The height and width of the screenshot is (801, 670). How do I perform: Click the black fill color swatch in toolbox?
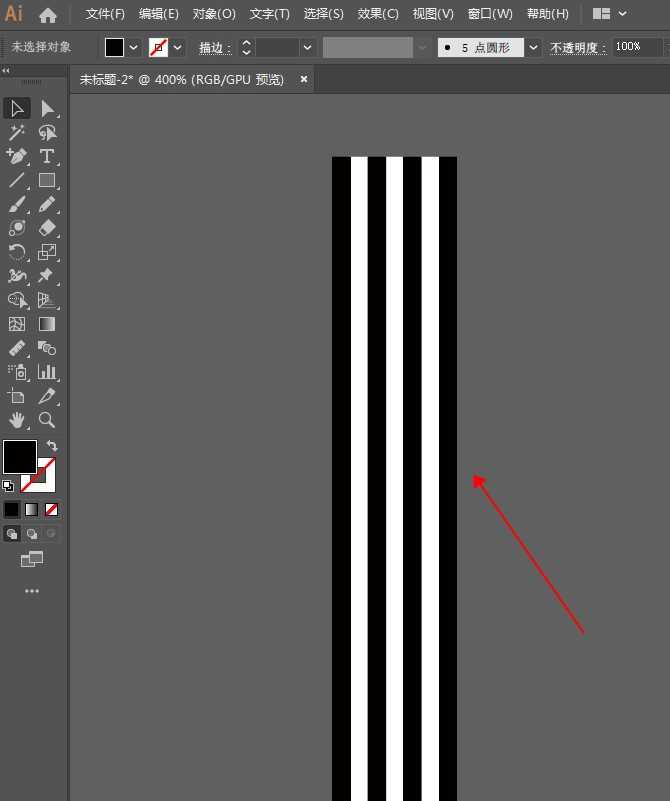(x=19, y=457)
